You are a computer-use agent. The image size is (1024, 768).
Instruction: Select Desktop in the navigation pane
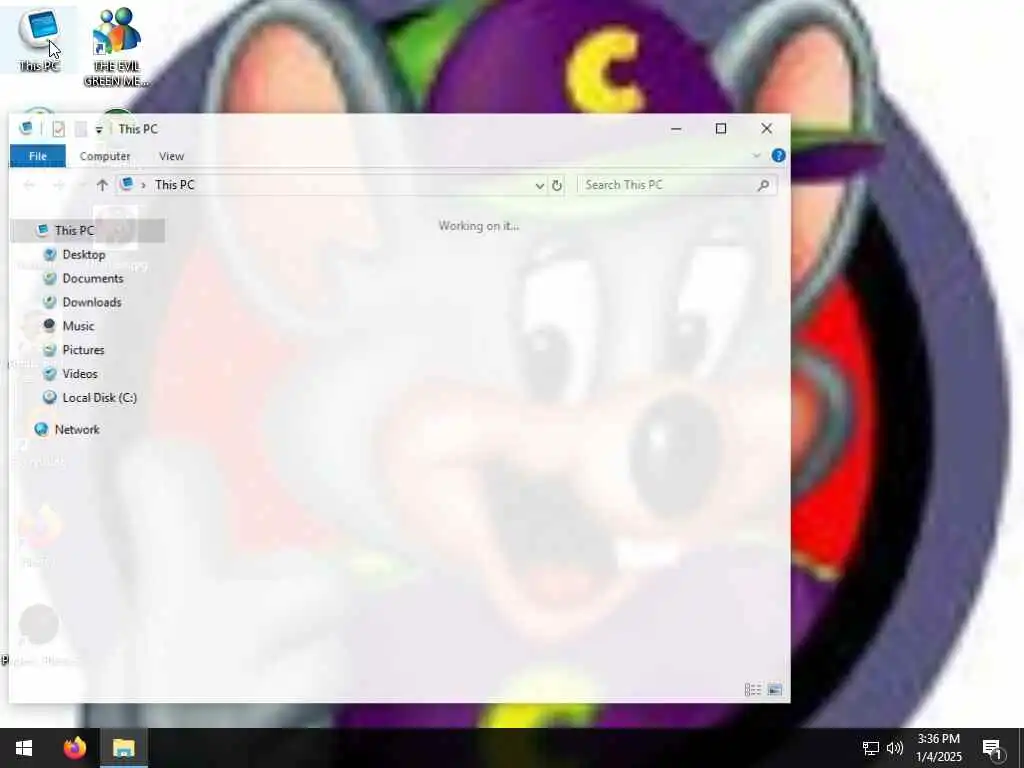[84, 255]
